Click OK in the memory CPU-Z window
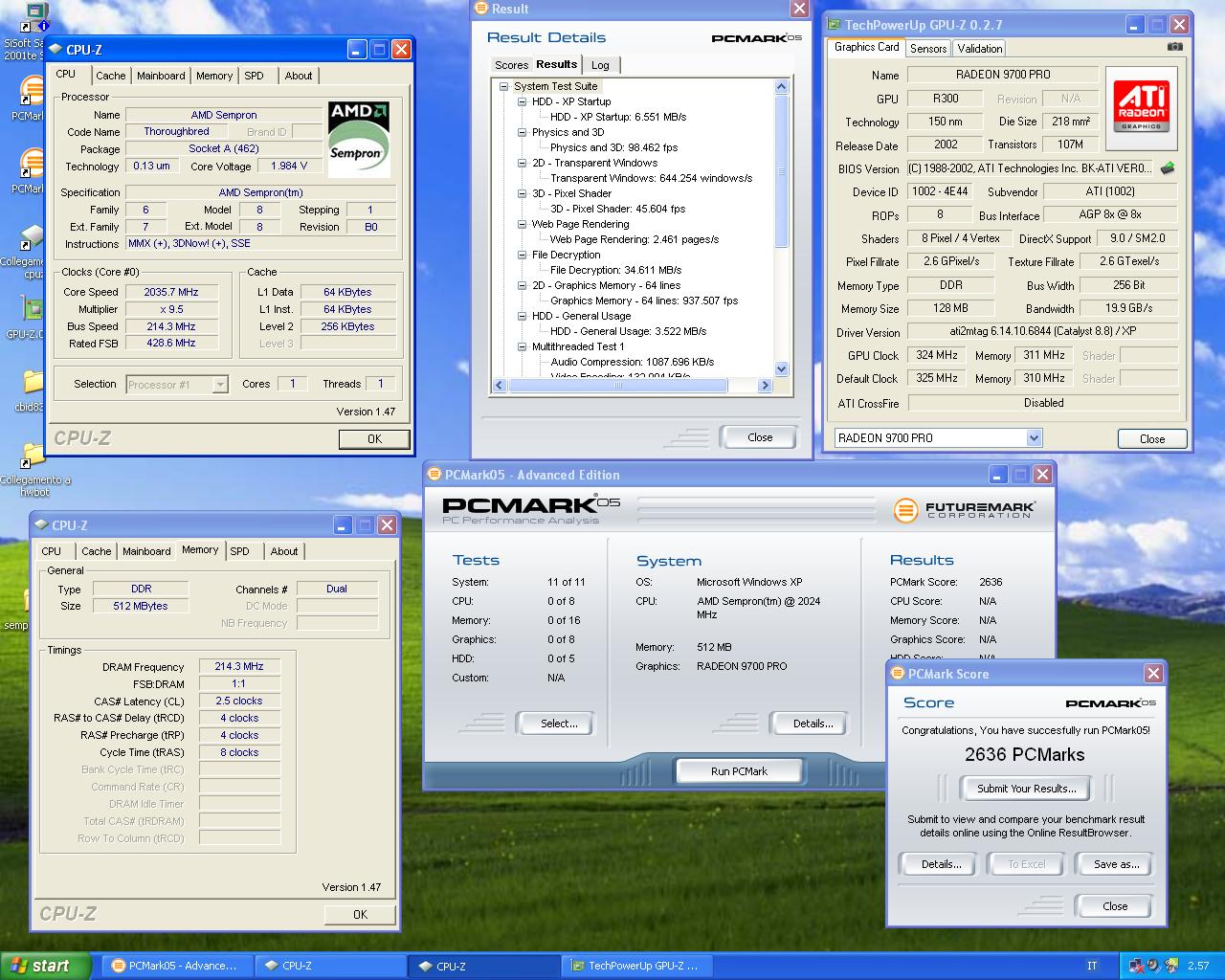This screenshot has height=980, width=1225. 360,915
